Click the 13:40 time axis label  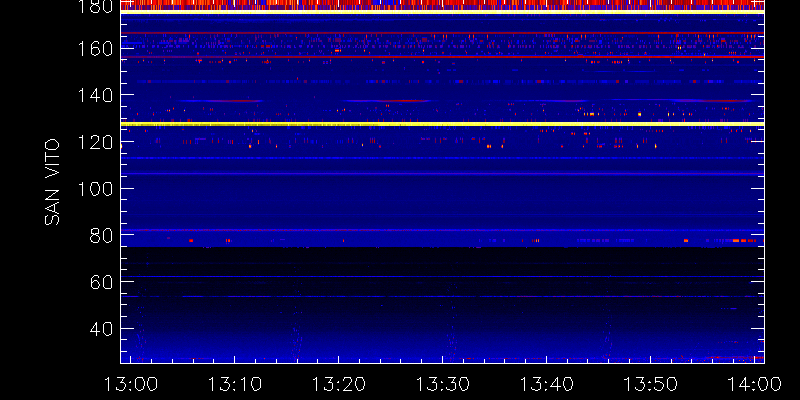click(546, 384)
